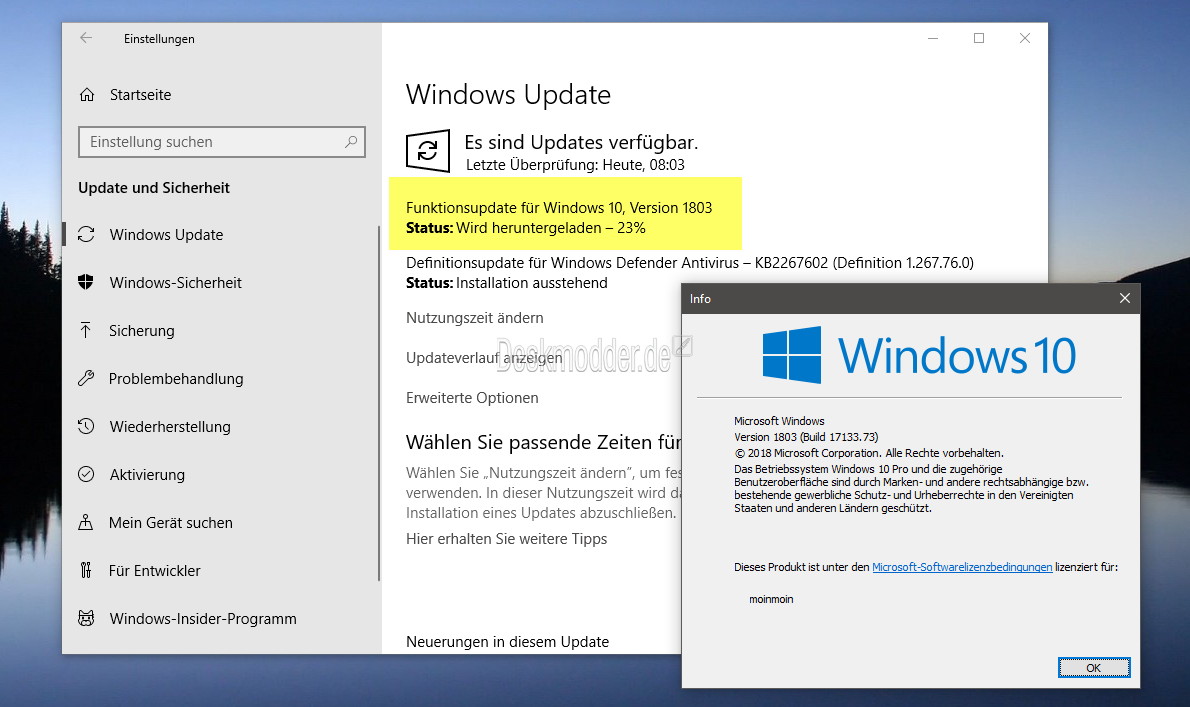Minimize the Einstellungen window
The image size is (1190, 707).
point(933,38)
